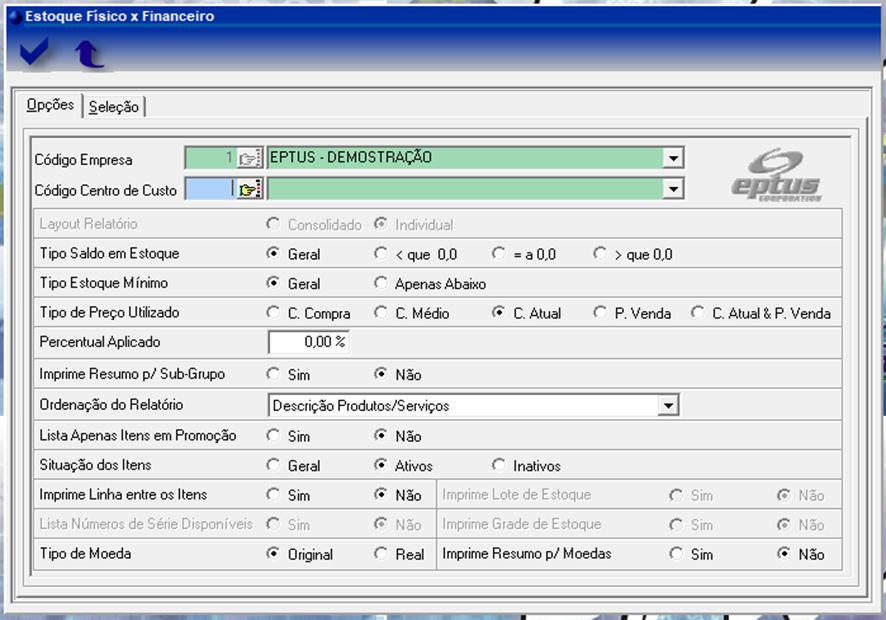Open the Ordenação do Relatório dropdown
Viewport: 886px width, 620px height.
coord(668,406)
